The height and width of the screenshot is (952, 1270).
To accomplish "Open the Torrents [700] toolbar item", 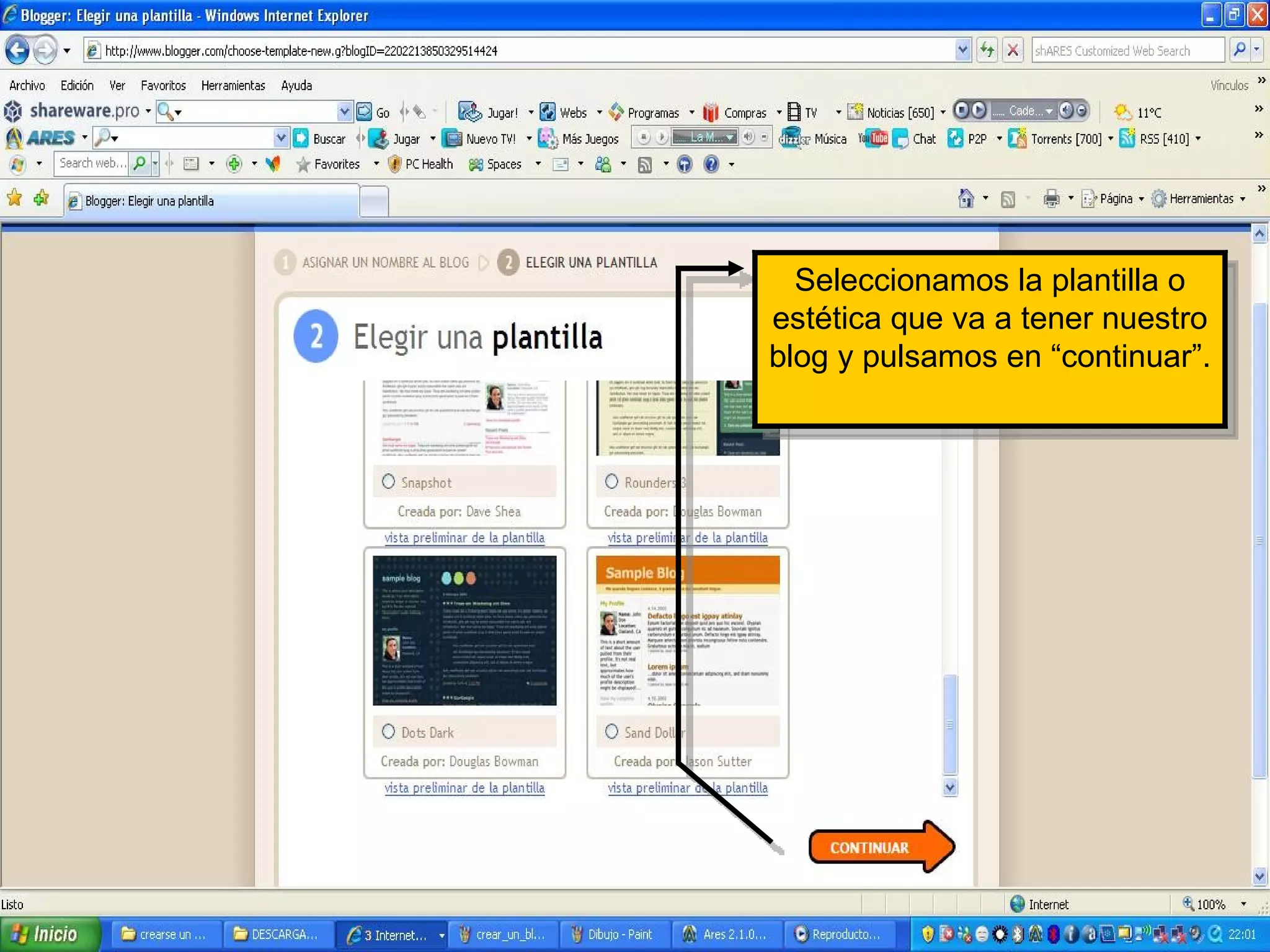I will 1055,139.
